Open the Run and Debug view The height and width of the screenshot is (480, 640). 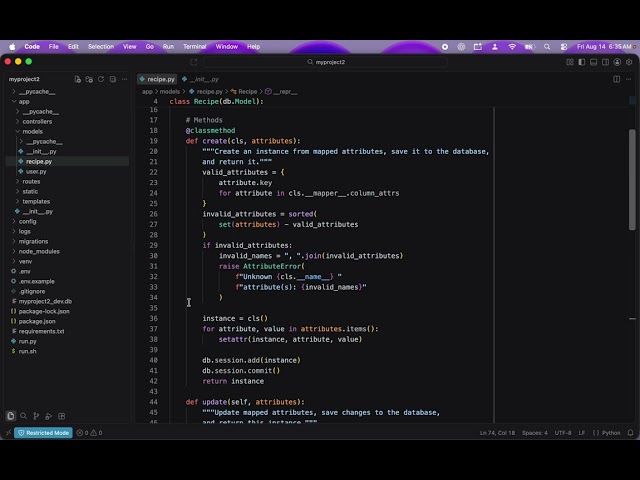pos(49,416)
